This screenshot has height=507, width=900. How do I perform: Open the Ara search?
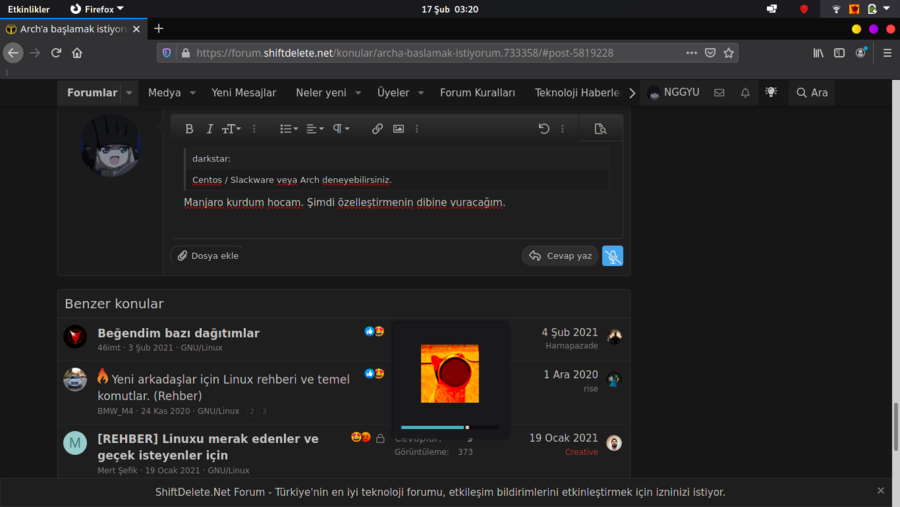coord(812,92)
